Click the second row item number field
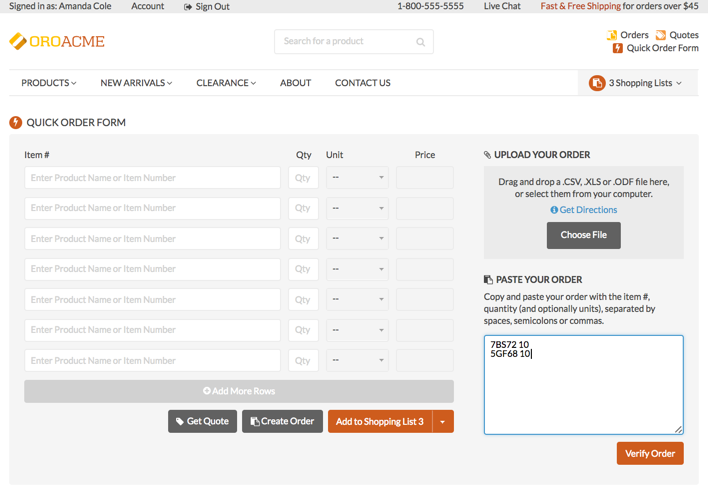Image resolution: width=708 pixels, height=496 pixels. 152,208
